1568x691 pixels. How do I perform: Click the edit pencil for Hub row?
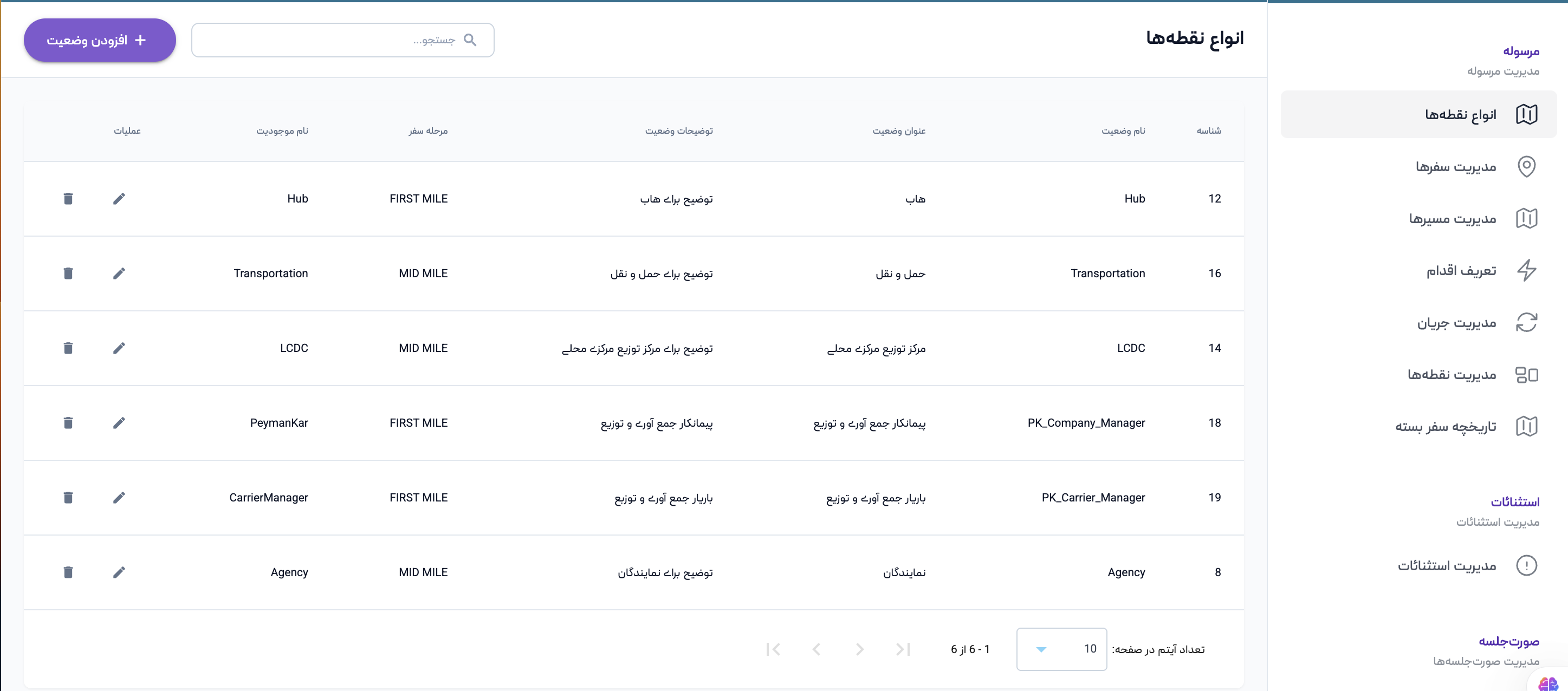click(119, 199)
